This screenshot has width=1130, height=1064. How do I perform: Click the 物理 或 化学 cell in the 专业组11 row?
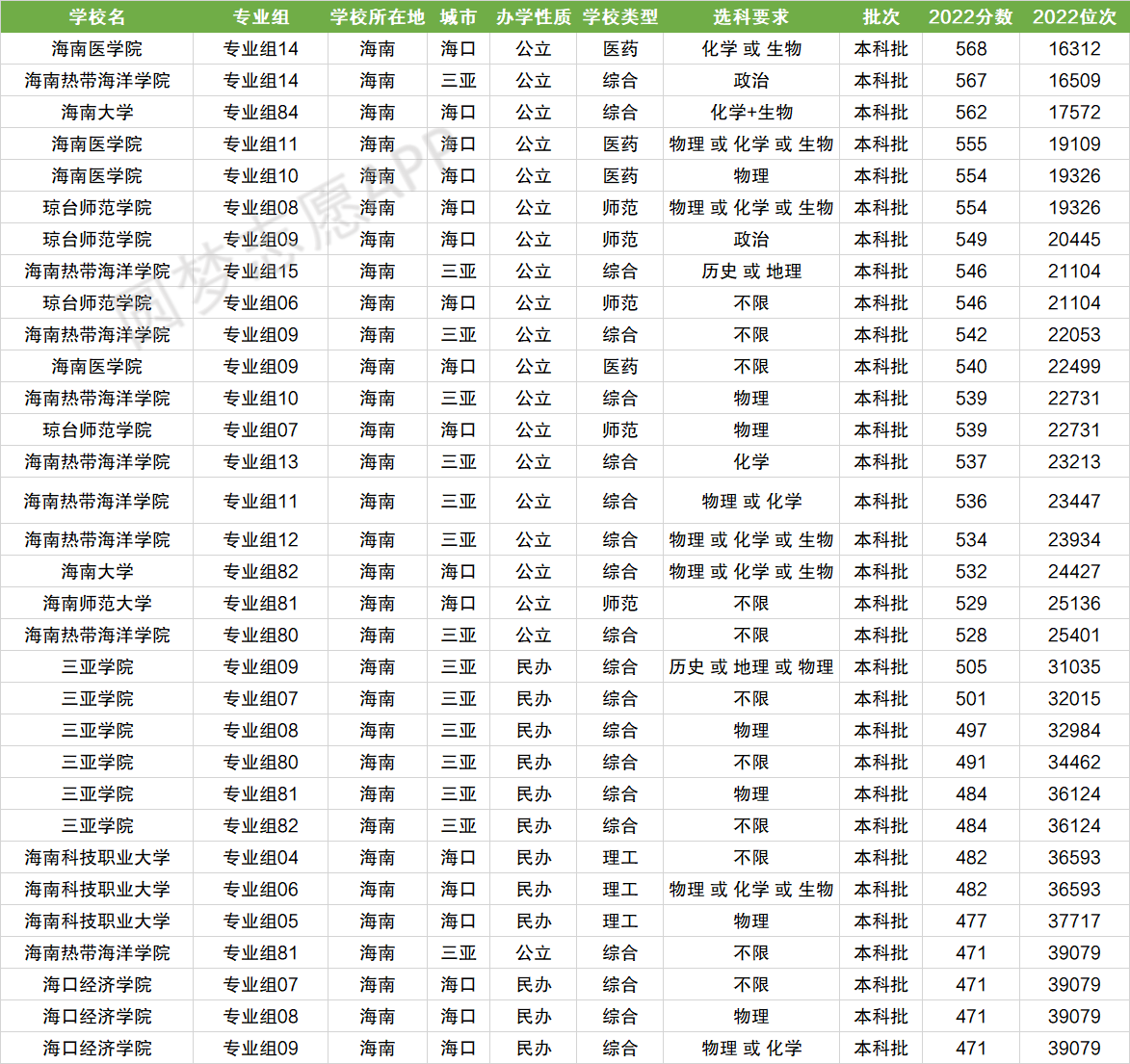tap(751, 502)
